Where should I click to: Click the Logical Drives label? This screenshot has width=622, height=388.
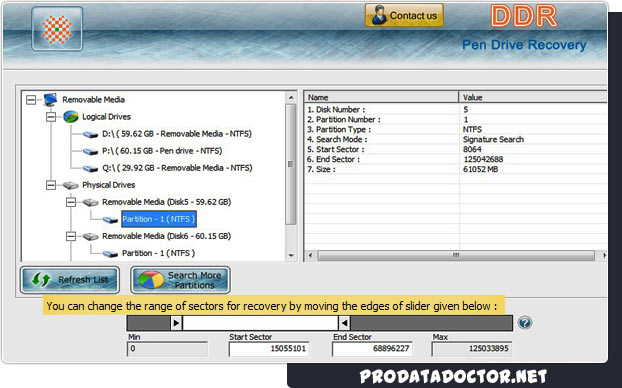(x=106, y=117)
